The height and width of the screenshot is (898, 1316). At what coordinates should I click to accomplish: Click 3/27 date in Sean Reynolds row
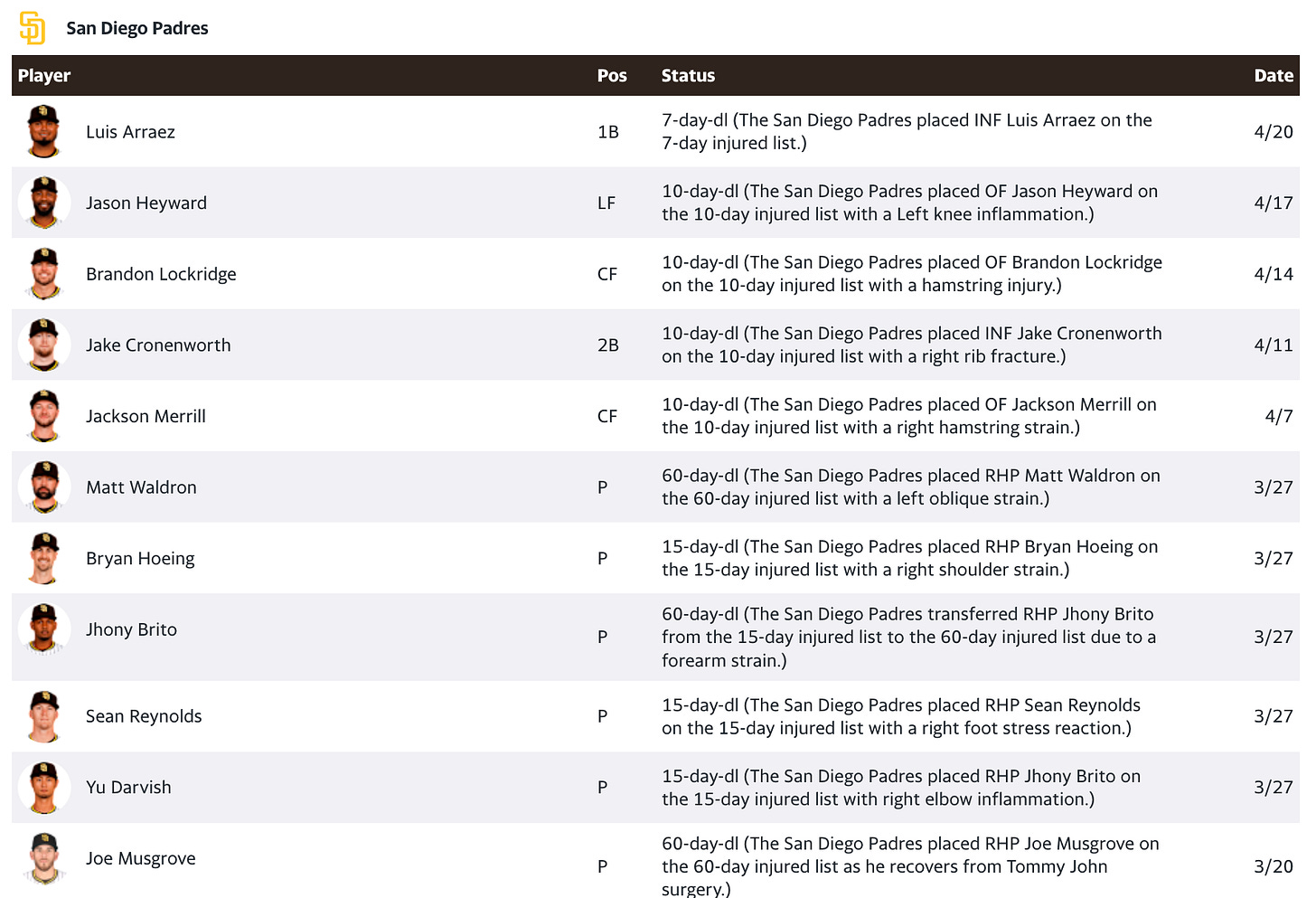click(x=1274, y=716)
